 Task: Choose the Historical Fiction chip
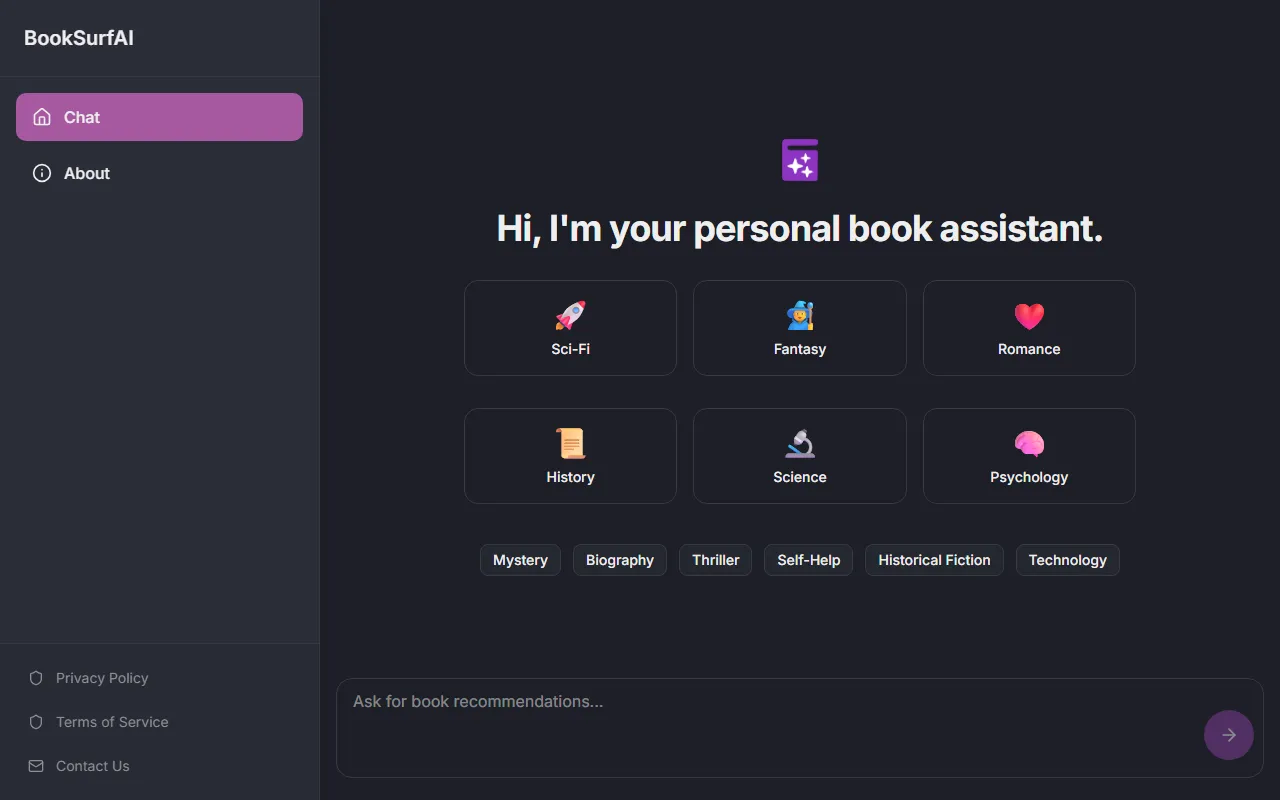click(x=934, y=560)
